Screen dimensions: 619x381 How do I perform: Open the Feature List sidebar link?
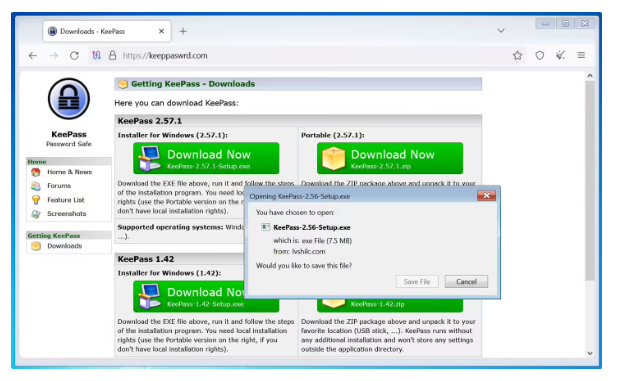[x=66, y=200]
